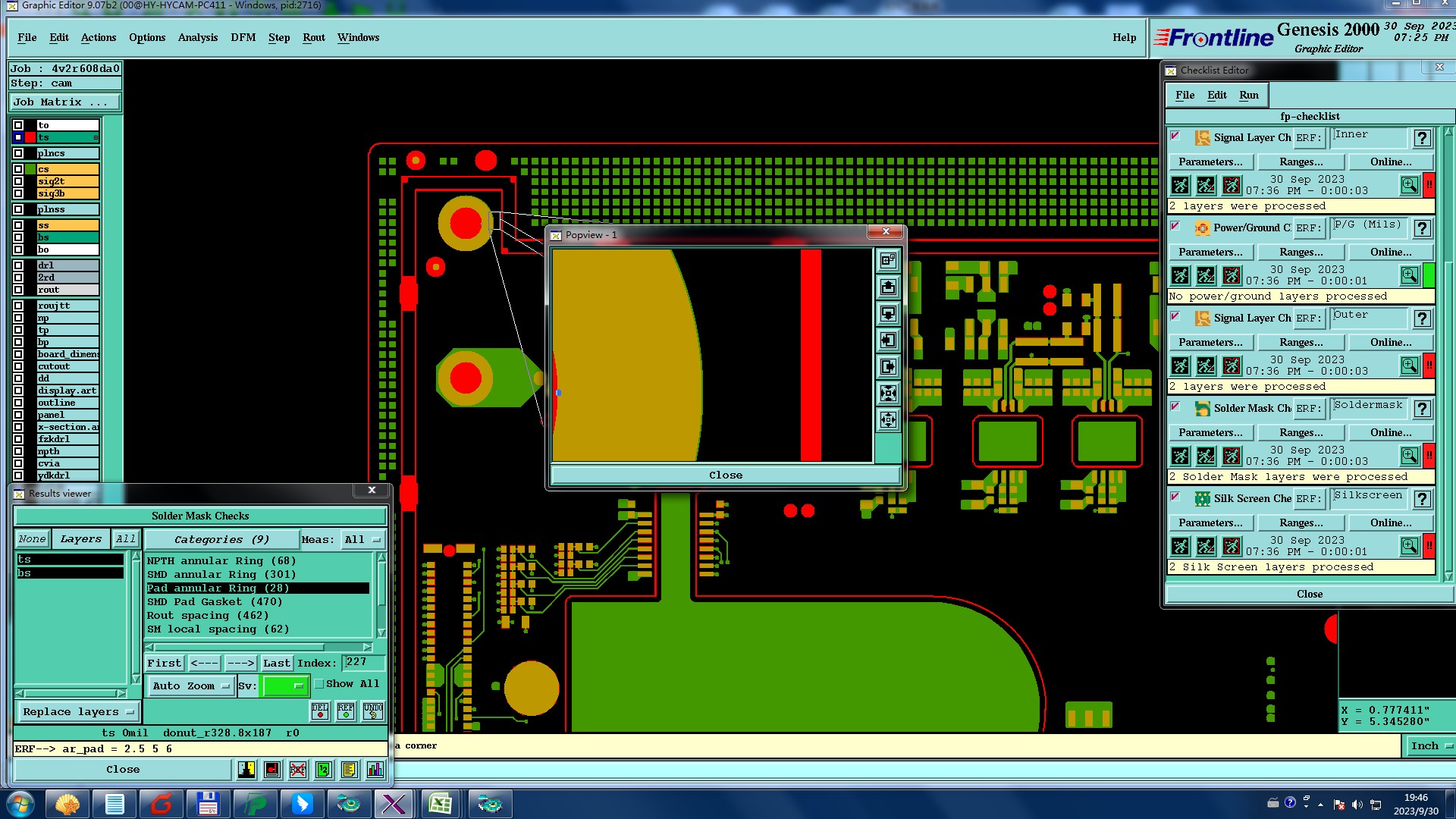Viewport: 1456px width, 819px height.
Task: Open the histogram chart icon
Action: pos(375,770)
